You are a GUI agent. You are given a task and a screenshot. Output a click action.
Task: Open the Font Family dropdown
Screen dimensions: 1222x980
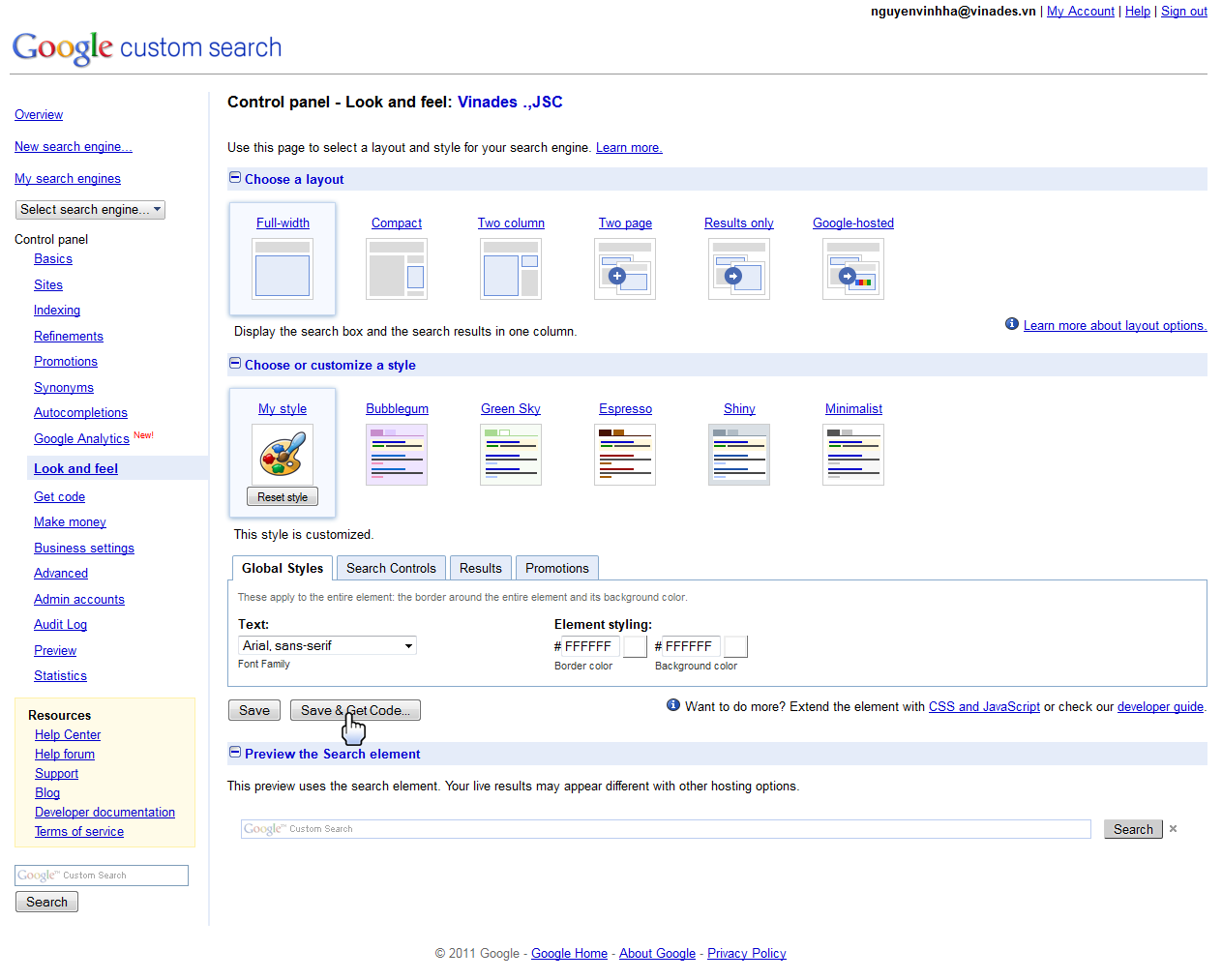pyautogui.click(x=327, y=645)
